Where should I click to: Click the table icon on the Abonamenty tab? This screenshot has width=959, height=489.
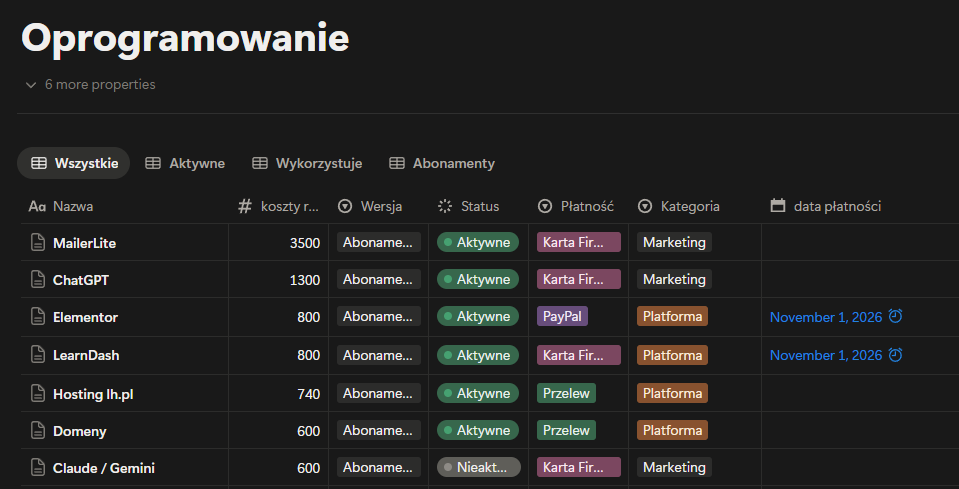(x=397, y=163)
